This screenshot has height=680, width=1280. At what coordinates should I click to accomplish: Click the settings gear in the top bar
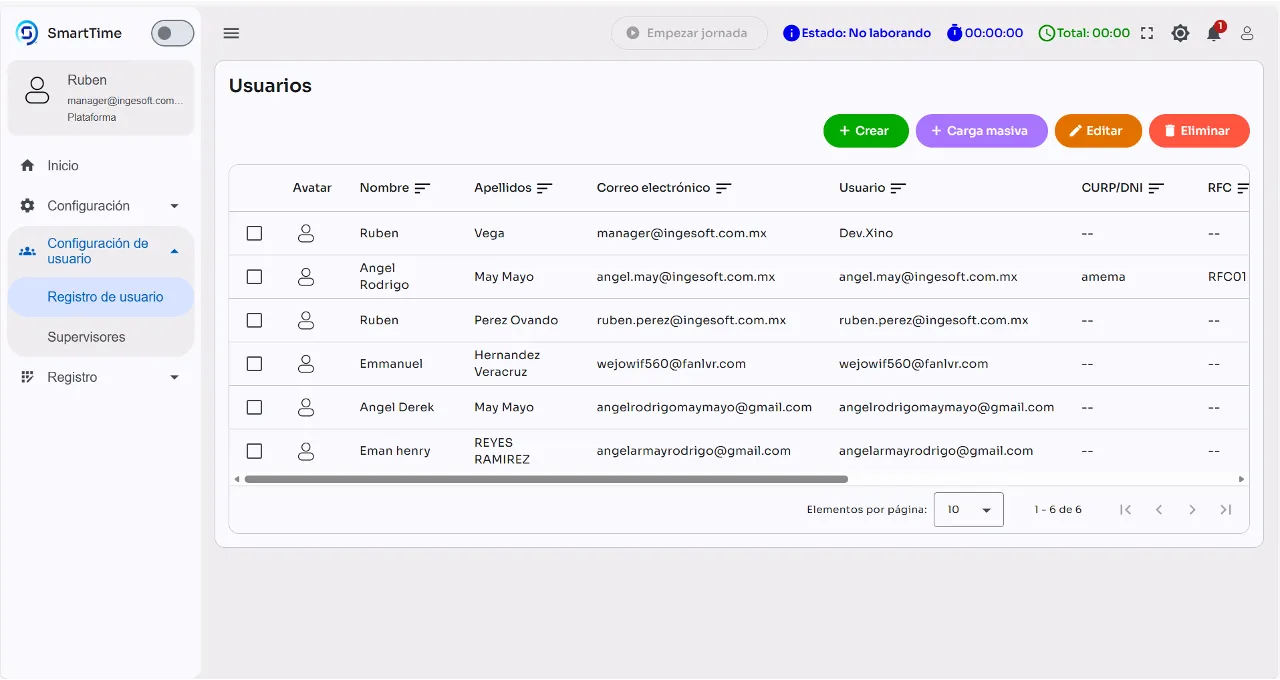pyautogui.click(x=1180, y=33)
